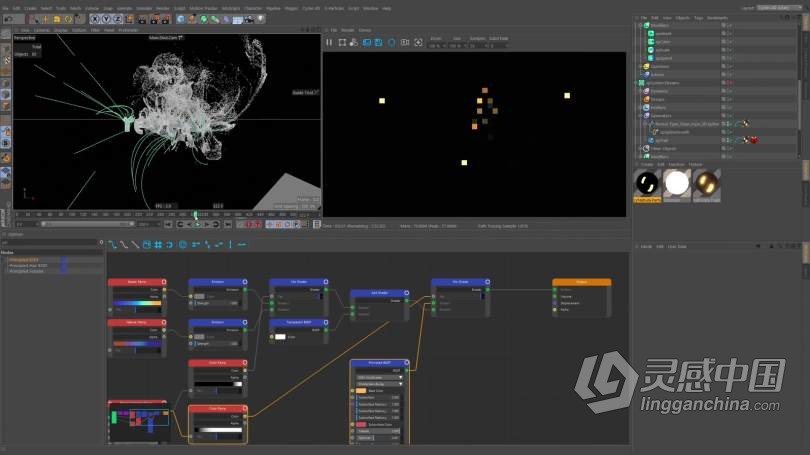Click the first blue icon in preview toolbar

tap(367, 42)
